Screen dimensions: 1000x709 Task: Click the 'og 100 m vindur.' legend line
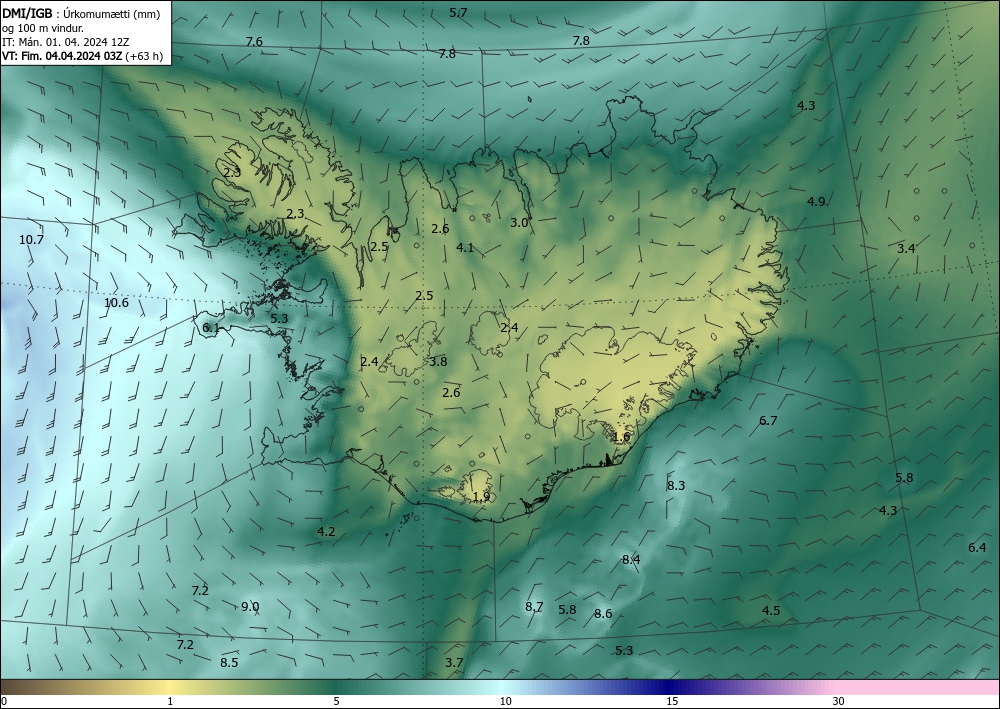tap(43, 27)
